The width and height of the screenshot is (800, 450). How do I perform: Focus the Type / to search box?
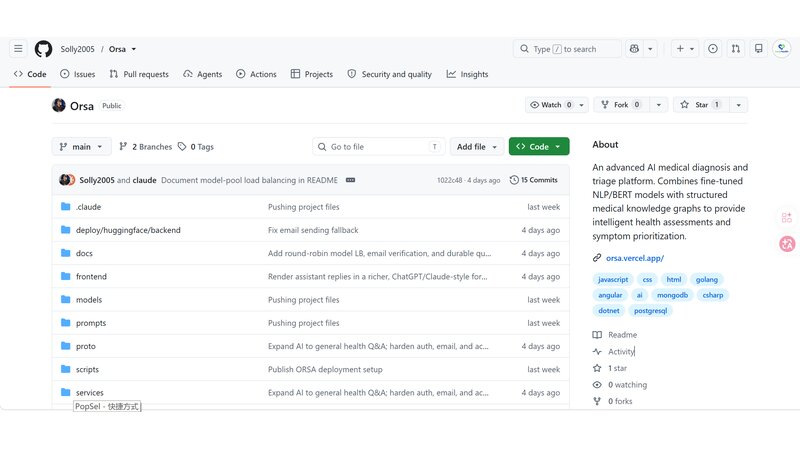567,49
